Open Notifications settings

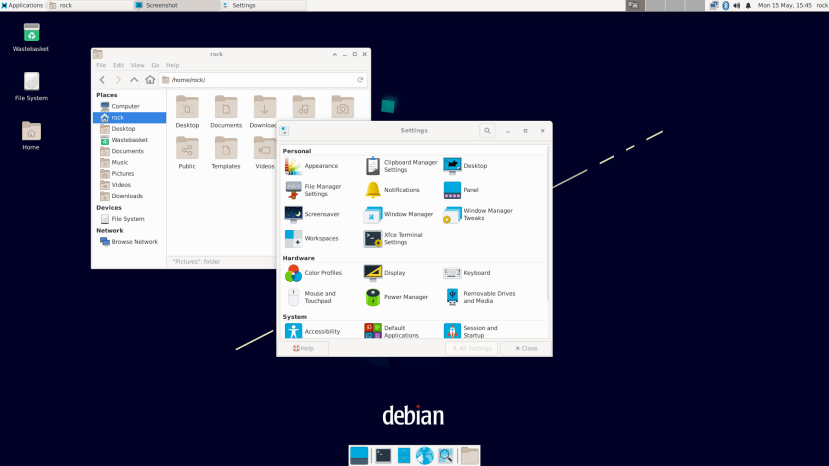pyautogui.click(x=392, y=190)
